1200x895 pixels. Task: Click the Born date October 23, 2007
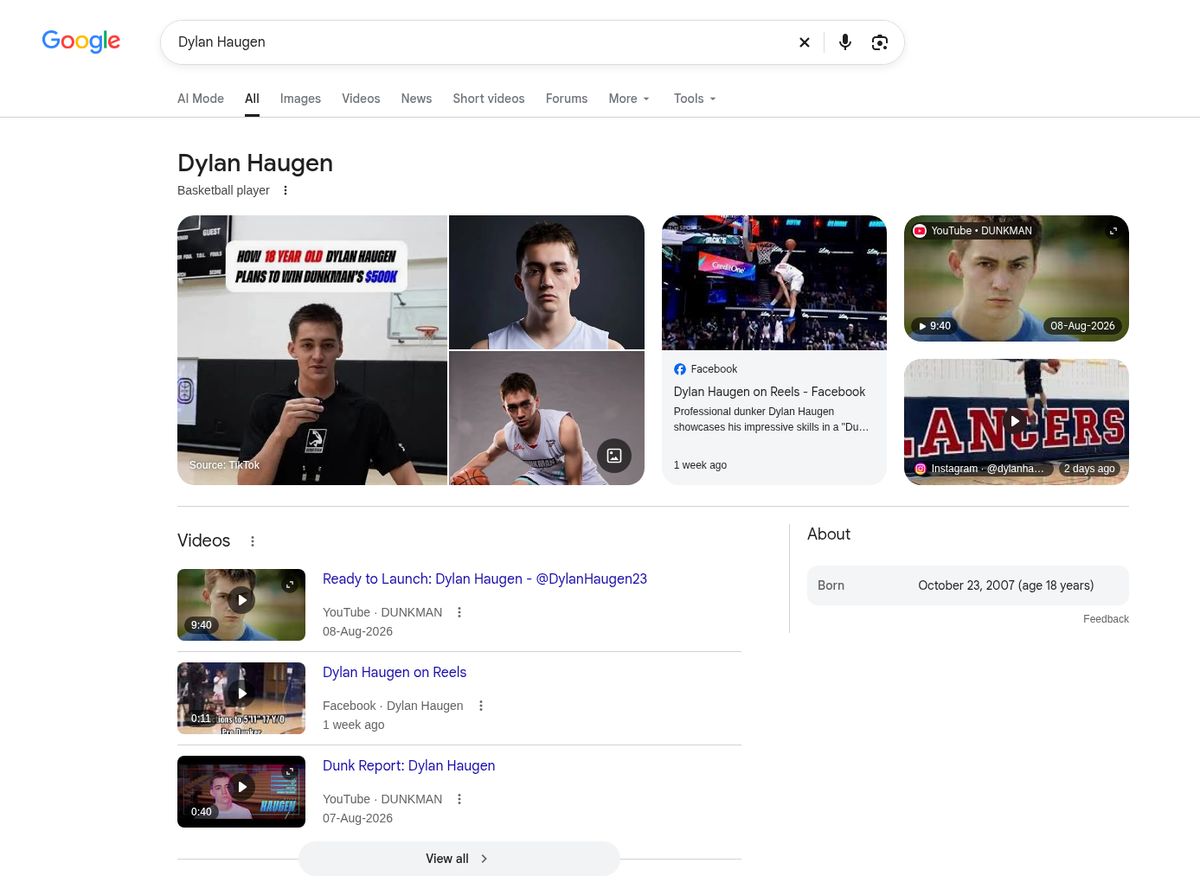(1006, 585)
